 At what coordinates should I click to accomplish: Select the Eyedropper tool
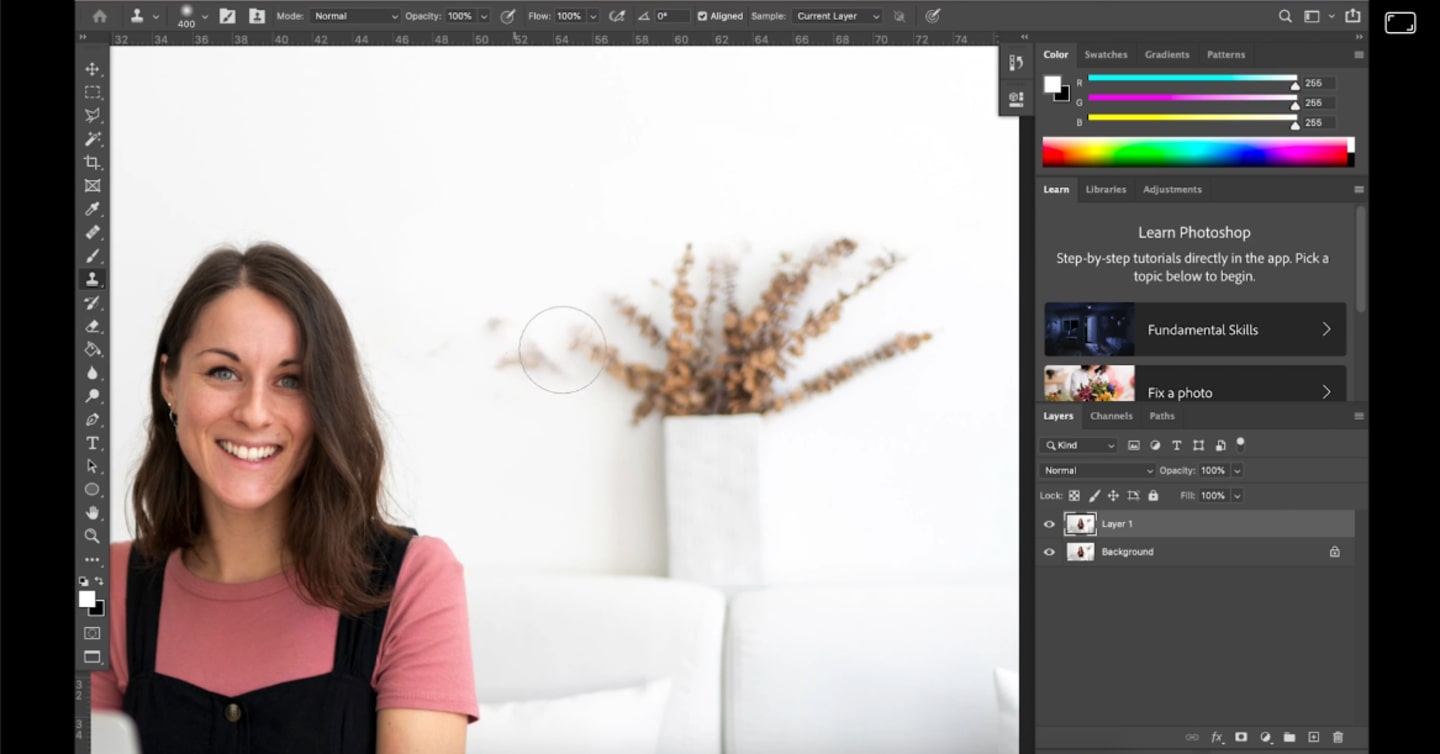[92, 209]
